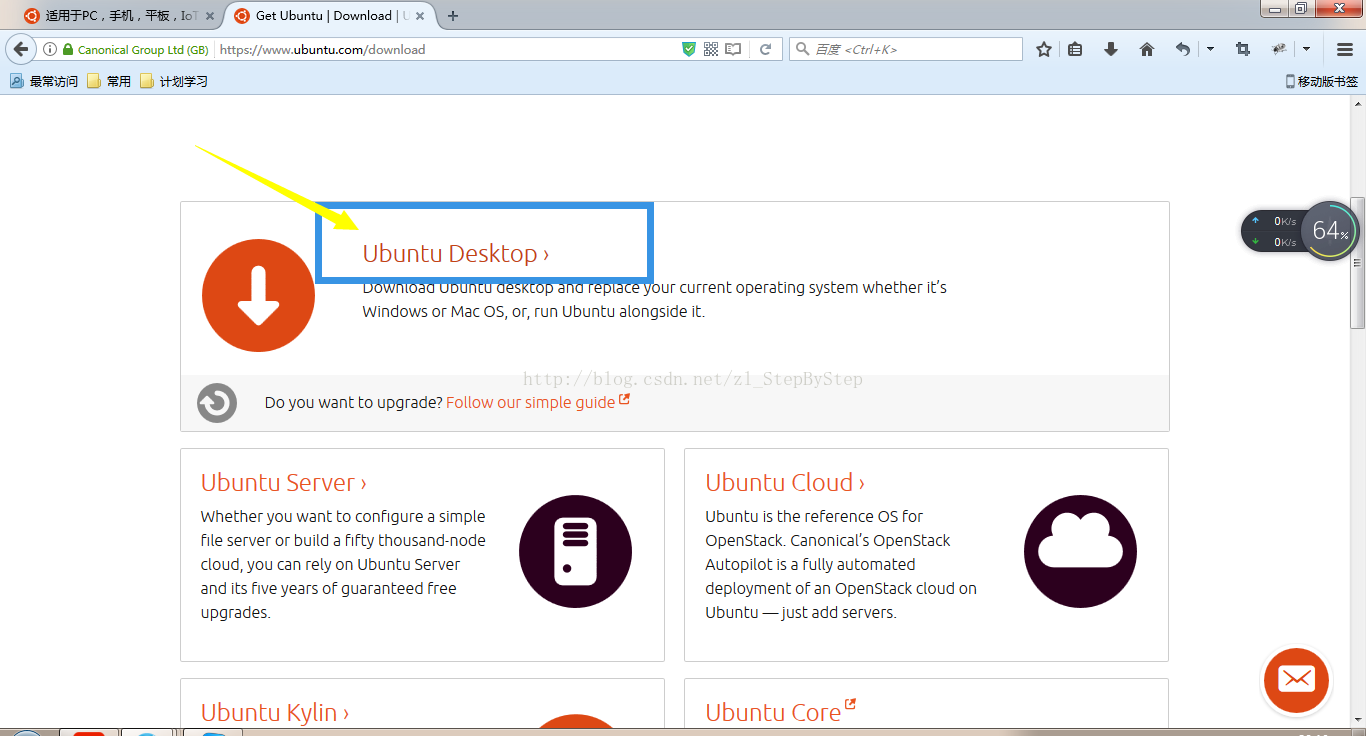Click the 64% memory usage floating widget

point(1330,231)
